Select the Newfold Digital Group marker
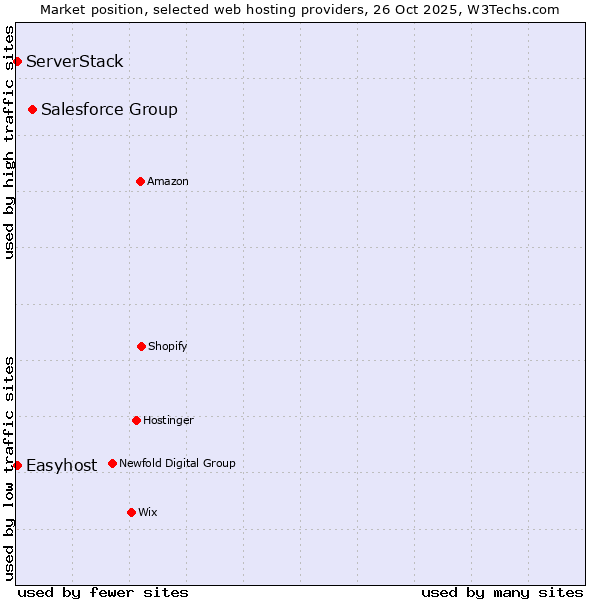The image size is (600, 600). click(x=113, y=463)
